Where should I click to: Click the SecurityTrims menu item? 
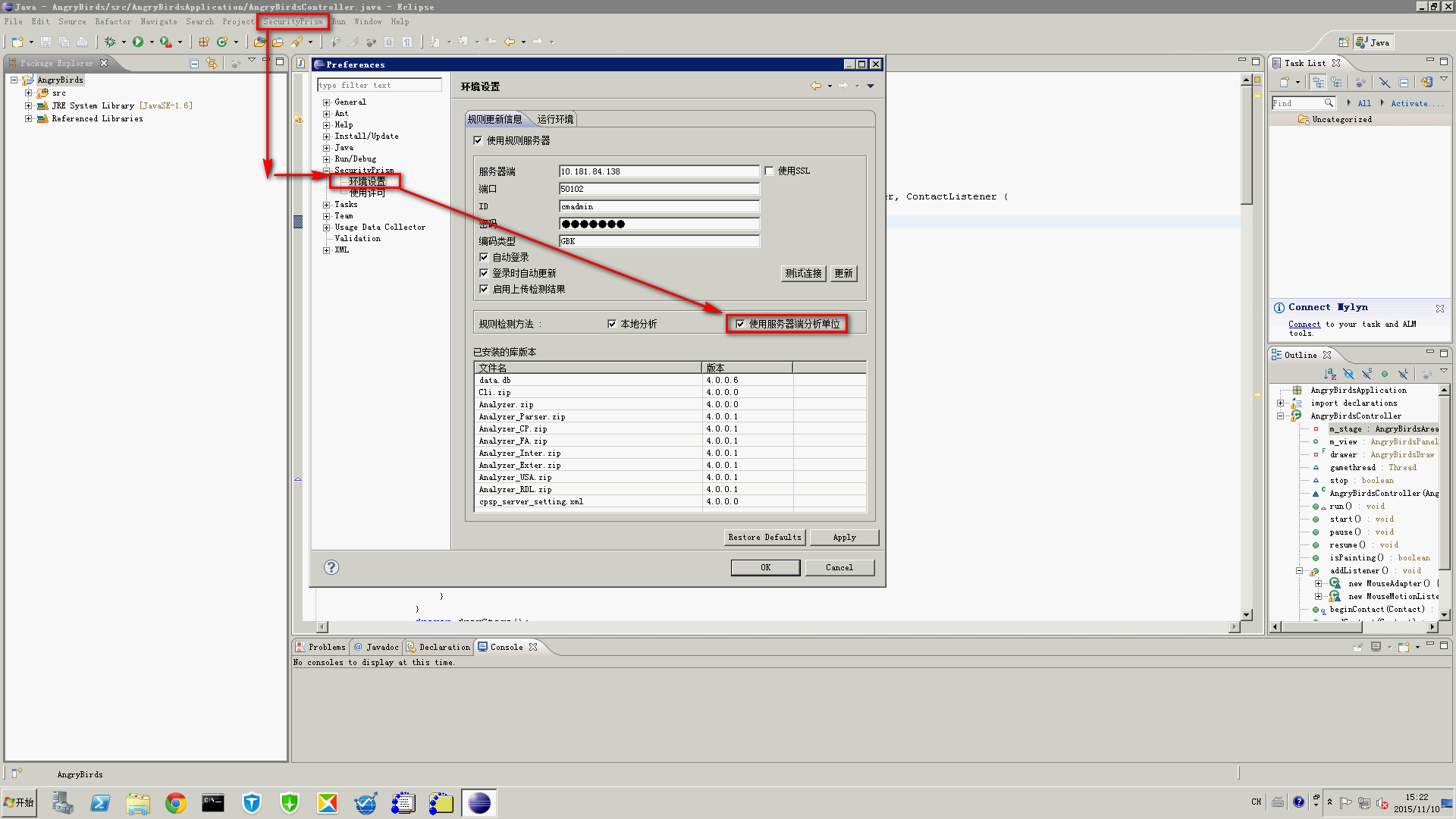tap(293, 22)
